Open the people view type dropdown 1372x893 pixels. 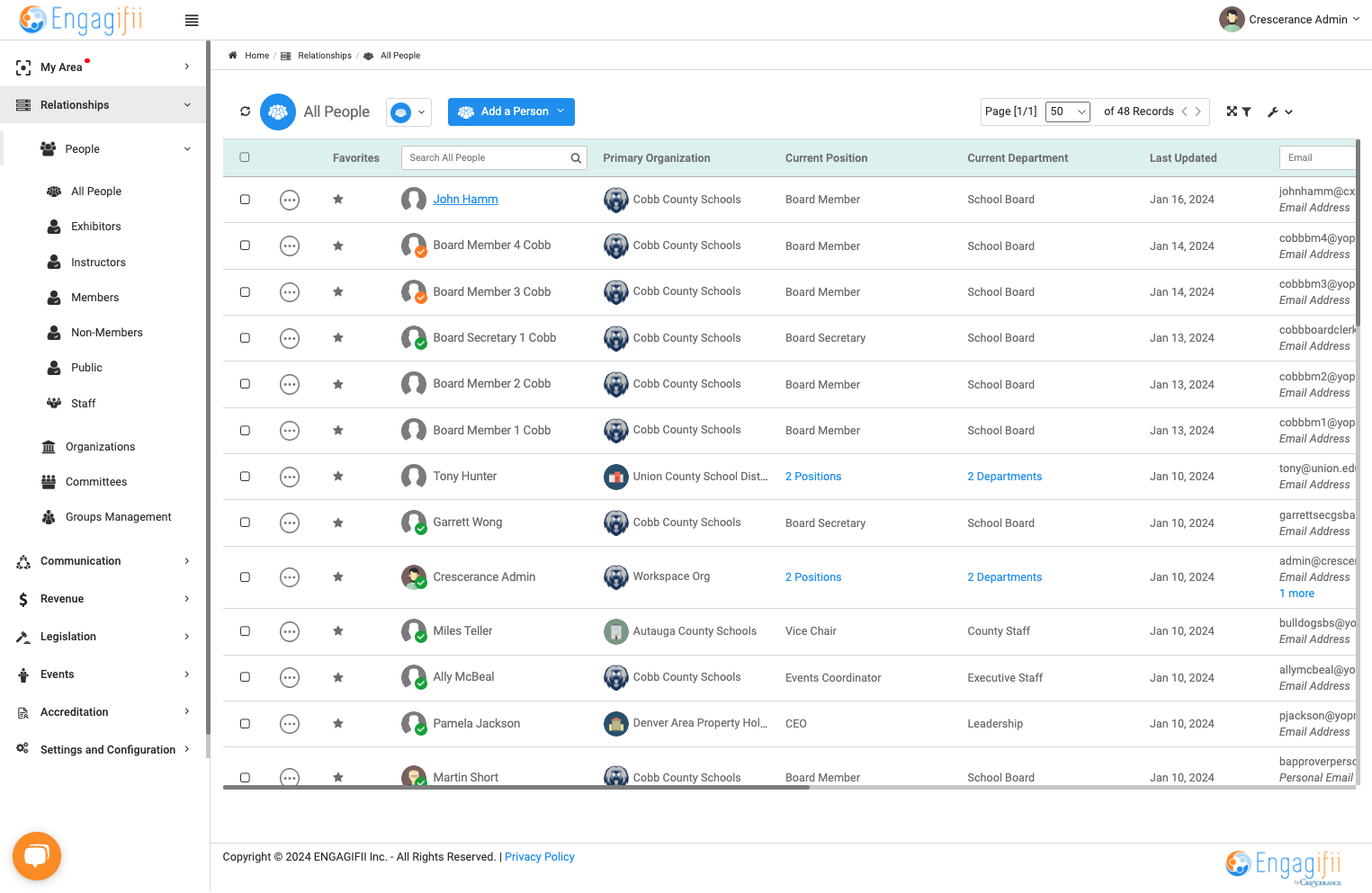409,112
